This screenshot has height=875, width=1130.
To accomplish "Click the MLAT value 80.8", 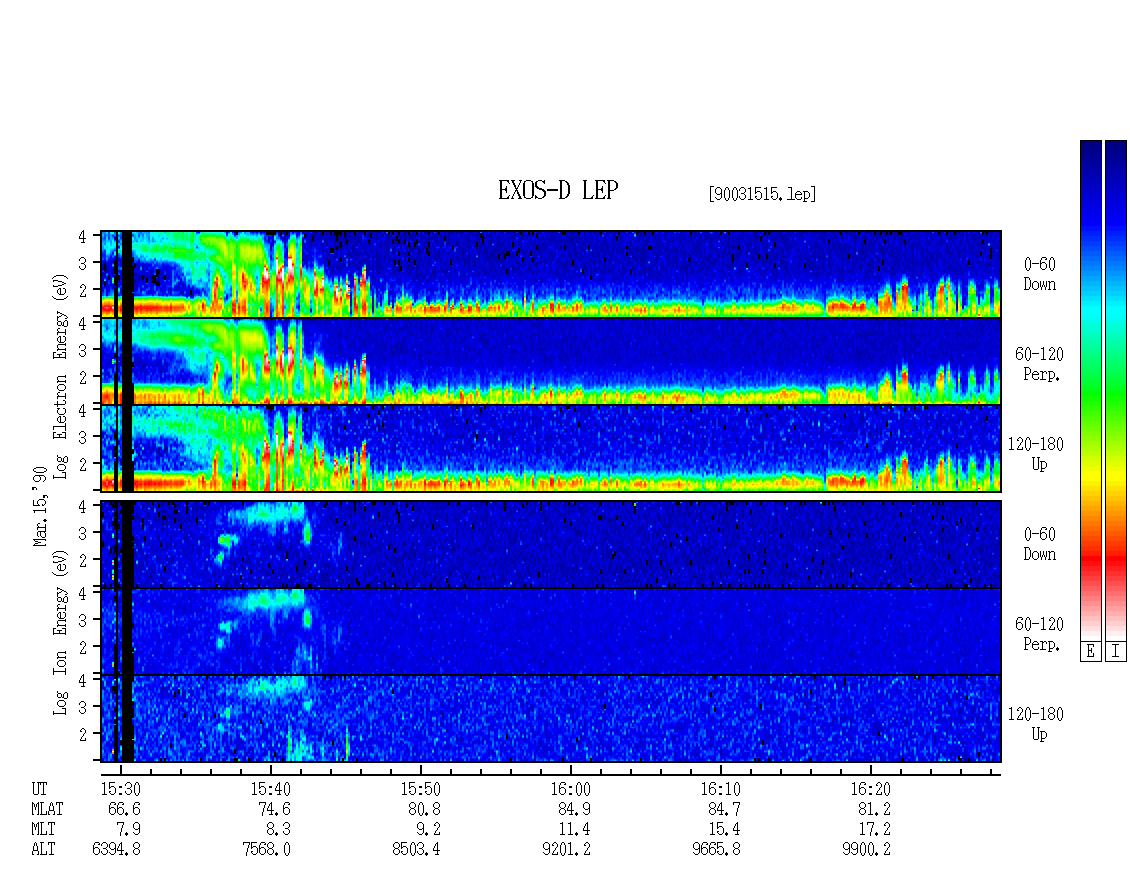I will [424, 809].
